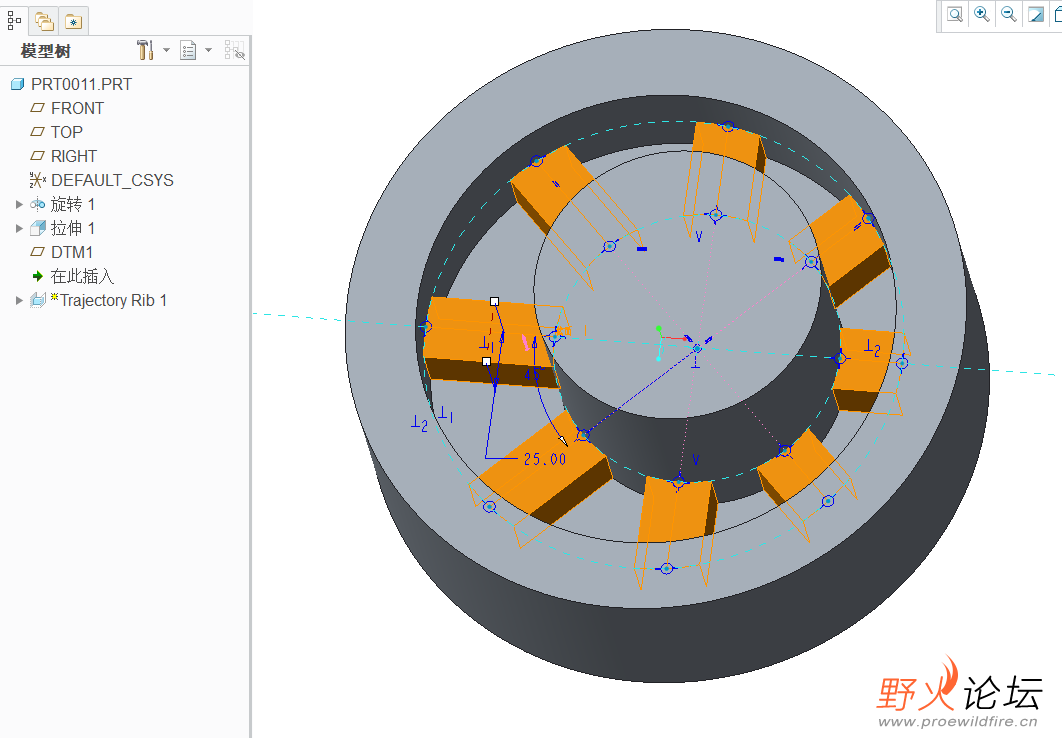Expand the Trajectory Rib 1 node
1062x738 pixels.
20,301
